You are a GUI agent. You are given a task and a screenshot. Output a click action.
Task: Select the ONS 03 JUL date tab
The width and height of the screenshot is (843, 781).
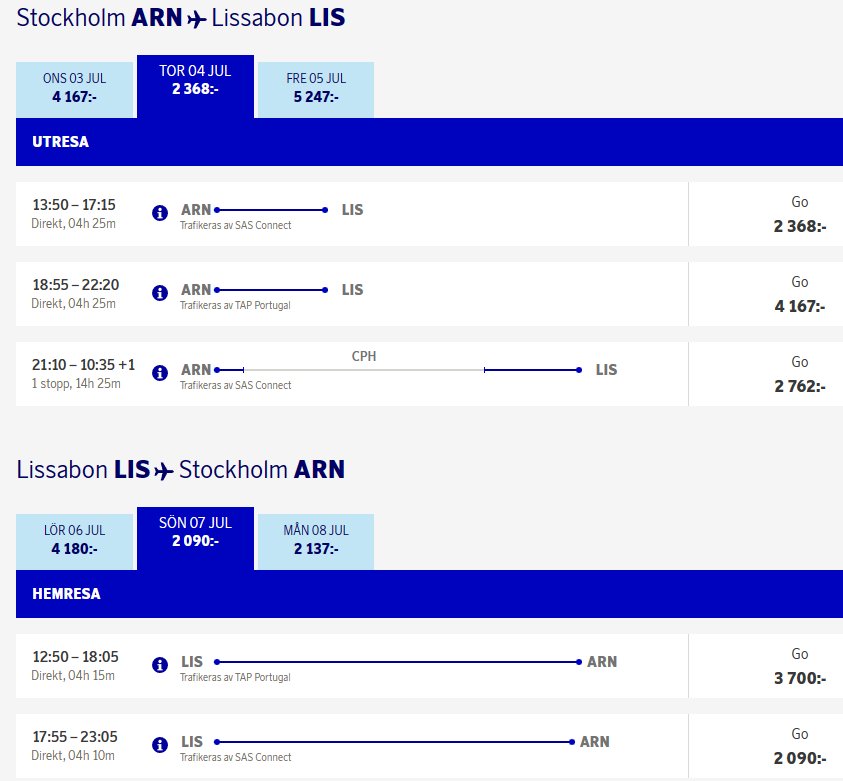[74, 88]
